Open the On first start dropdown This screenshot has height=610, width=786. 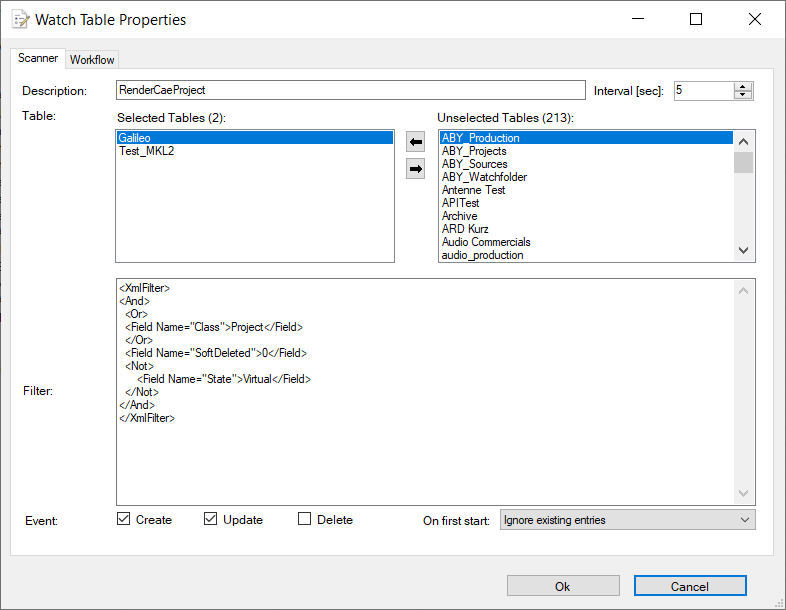(x=627, y=520)
